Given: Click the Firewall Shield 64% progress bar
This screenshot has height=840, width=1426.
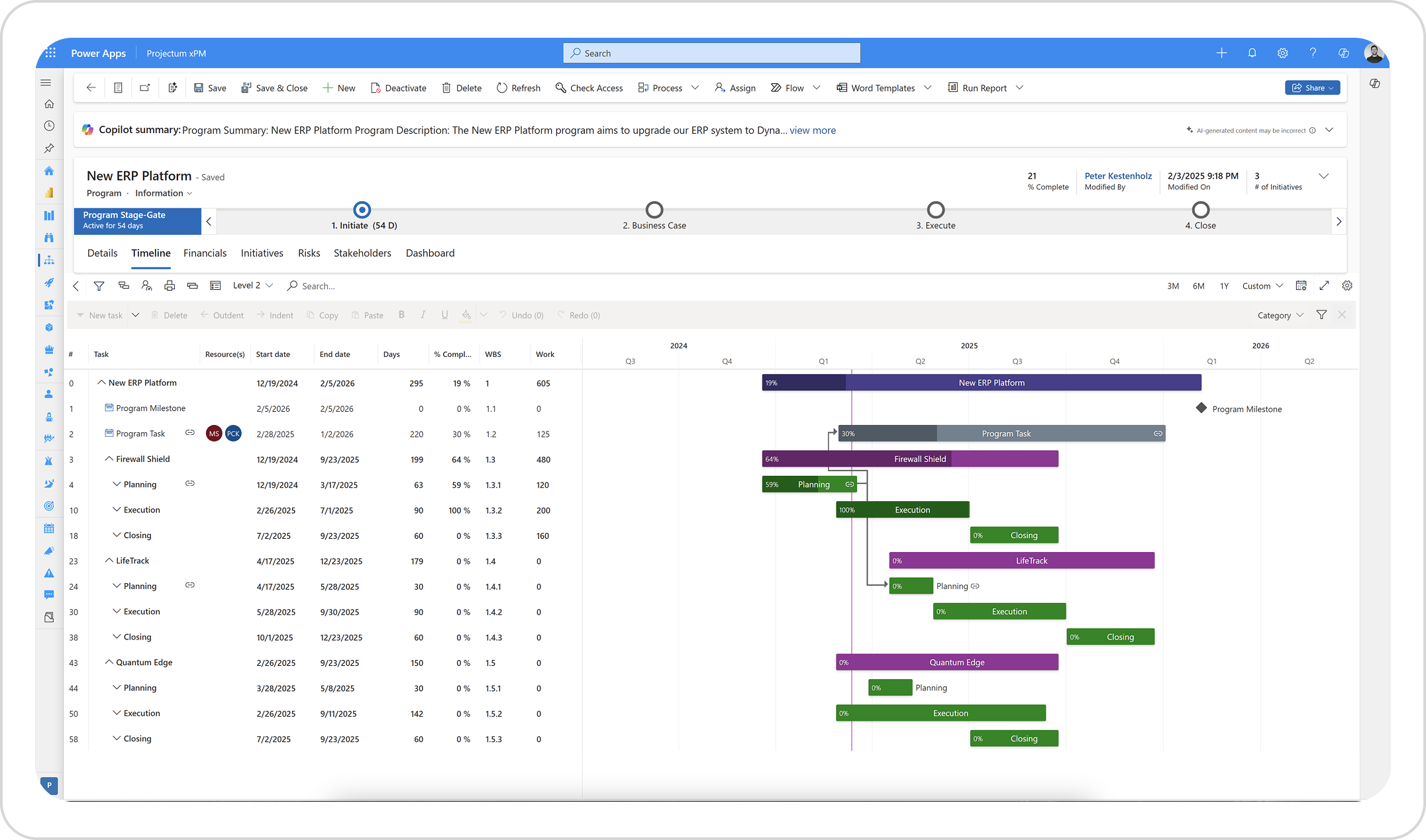Looking at the screenshot, I should 910,459.
